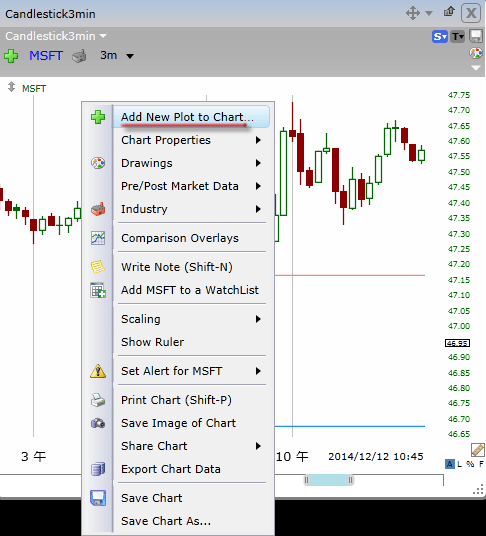Open the gray T dropdown button
This screenshot has height=536, width=486.
pos(458,36)
